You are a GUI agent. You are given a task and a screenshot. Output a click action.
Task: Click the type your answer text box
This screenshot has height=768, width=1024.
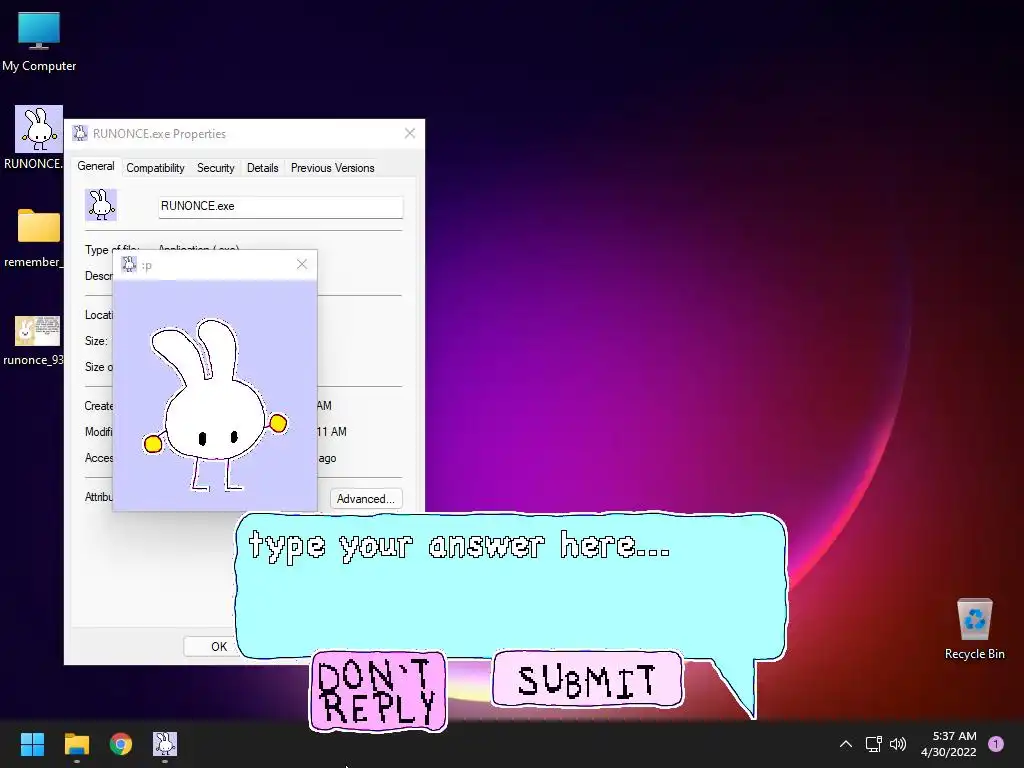pos(510,584)
